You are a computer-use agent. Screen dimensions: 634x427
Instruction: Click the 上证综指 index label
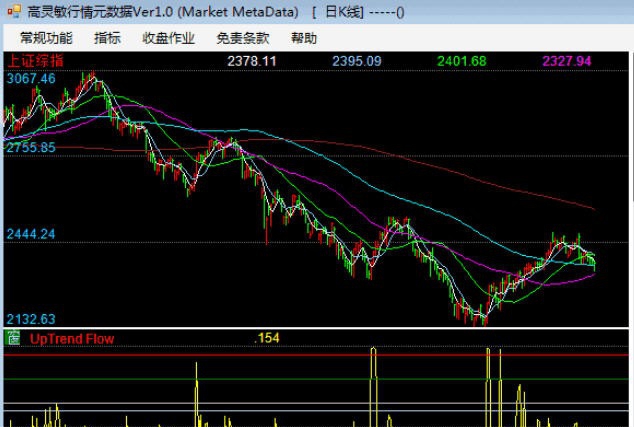click(x=34, y=61)
